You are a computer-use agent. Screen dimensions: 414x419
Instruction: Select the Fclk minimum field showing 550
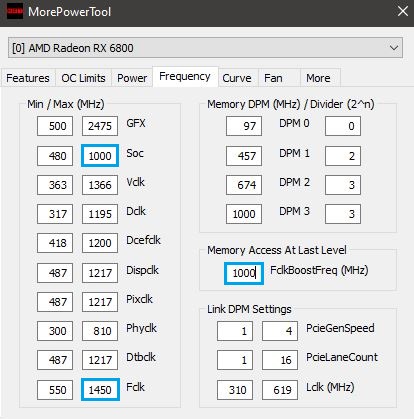(55, 390)
